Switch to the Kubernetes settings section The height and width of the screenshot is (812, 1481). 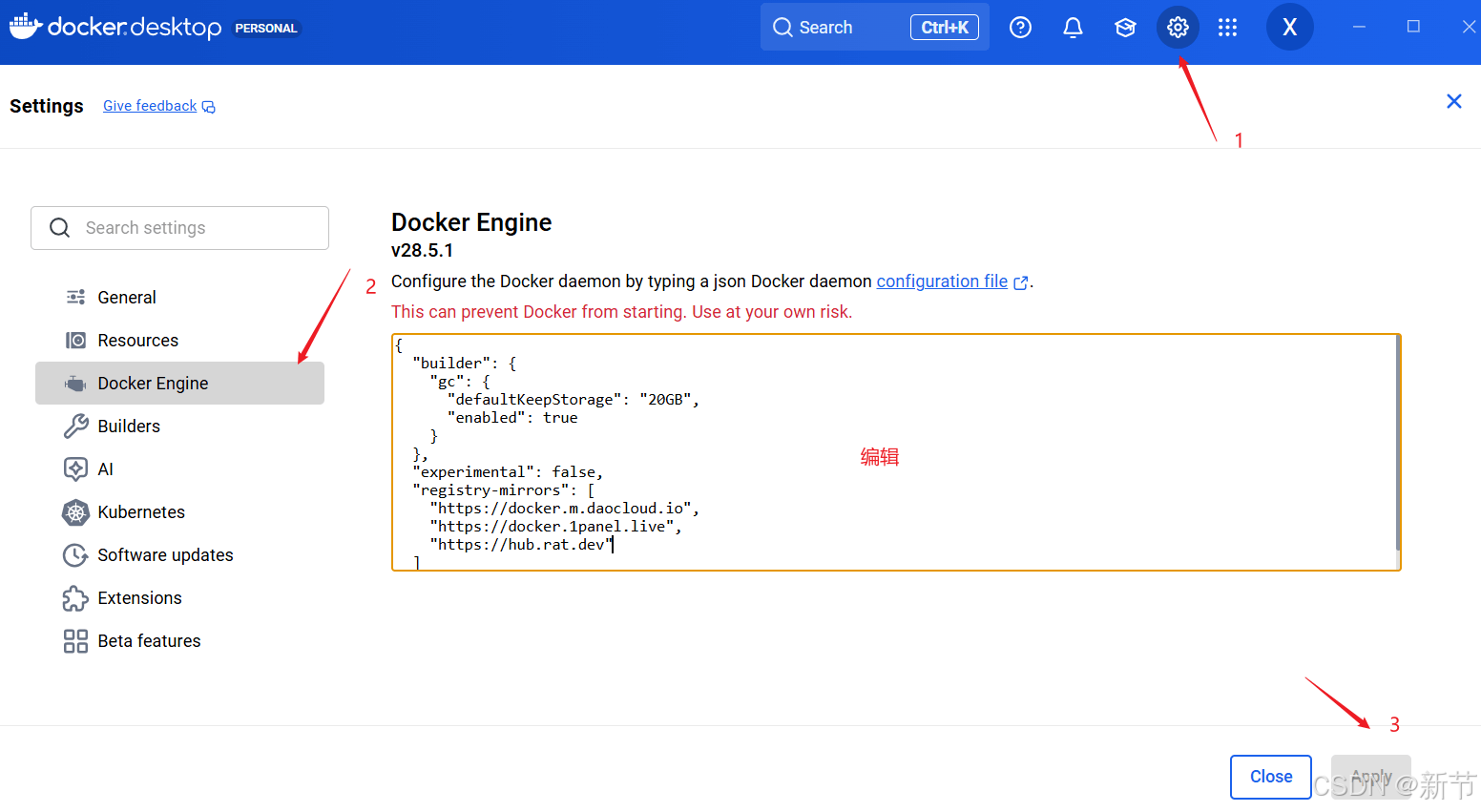(x=179, y=512)
